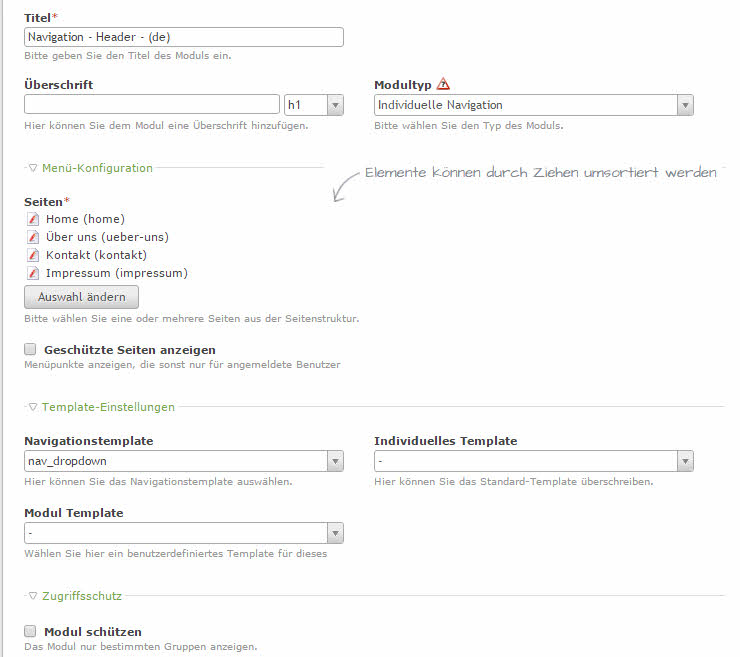740x657 pixels.
Task: Open the Modultyp dropdown
Action: click(534, 105)
